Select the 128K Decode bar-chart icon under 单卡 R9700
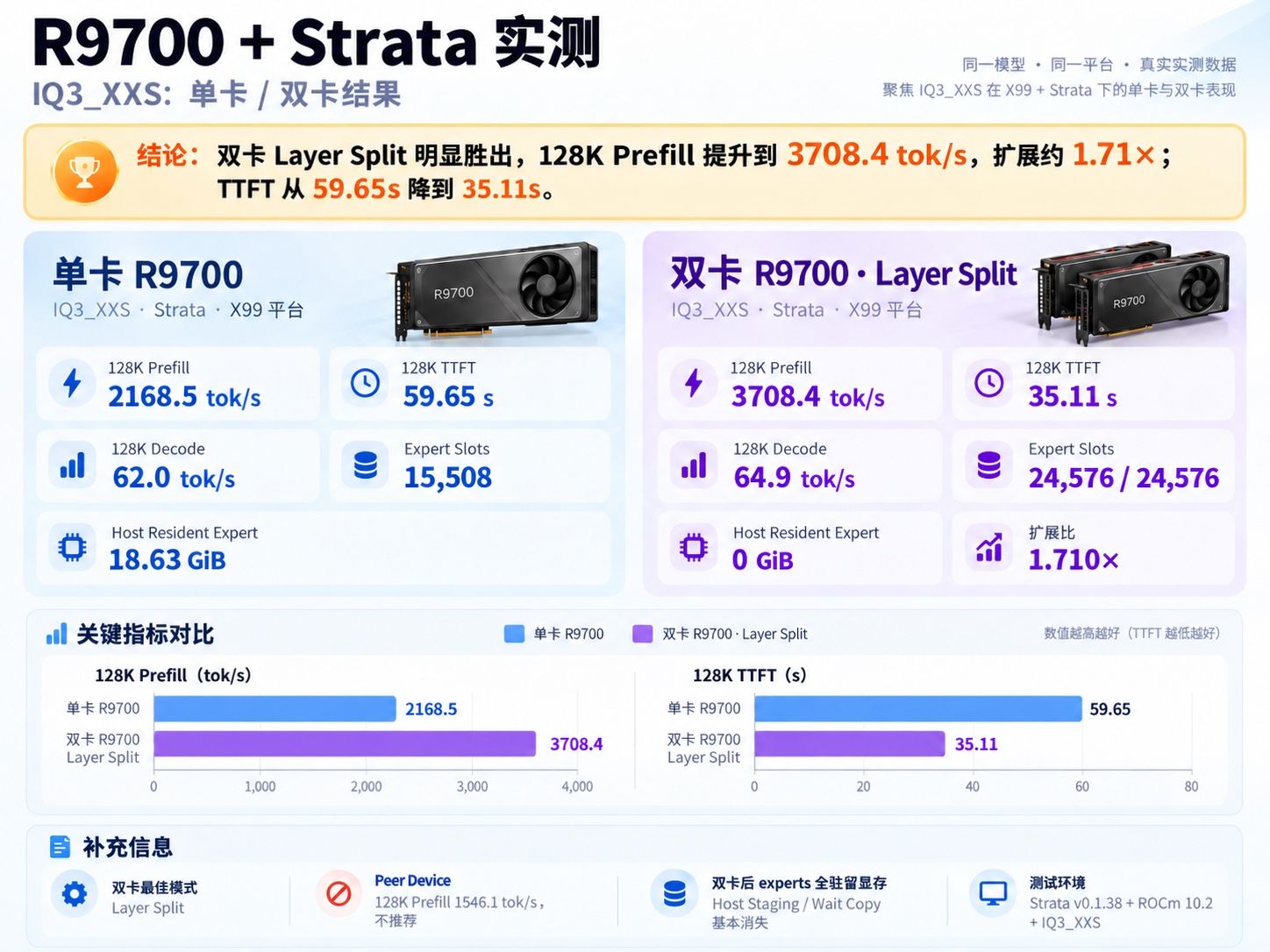Screen dimensions: 1270x952 point(72,464)
